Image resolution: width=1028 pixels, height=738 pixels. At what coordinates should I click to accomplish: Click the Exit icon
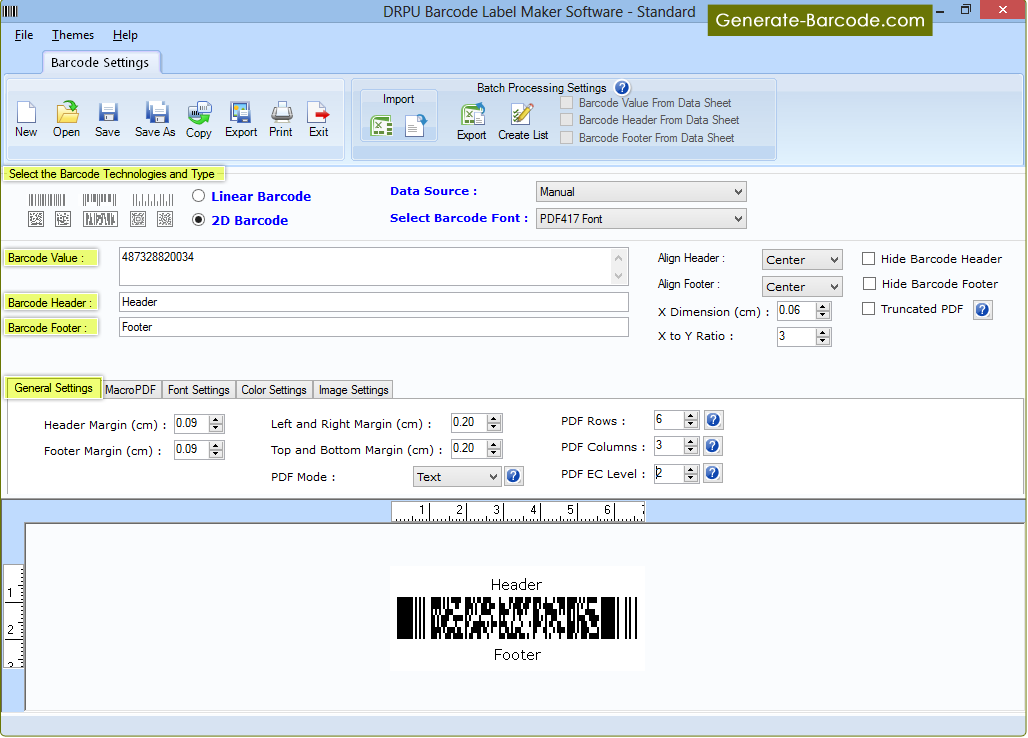click(319, 119)
